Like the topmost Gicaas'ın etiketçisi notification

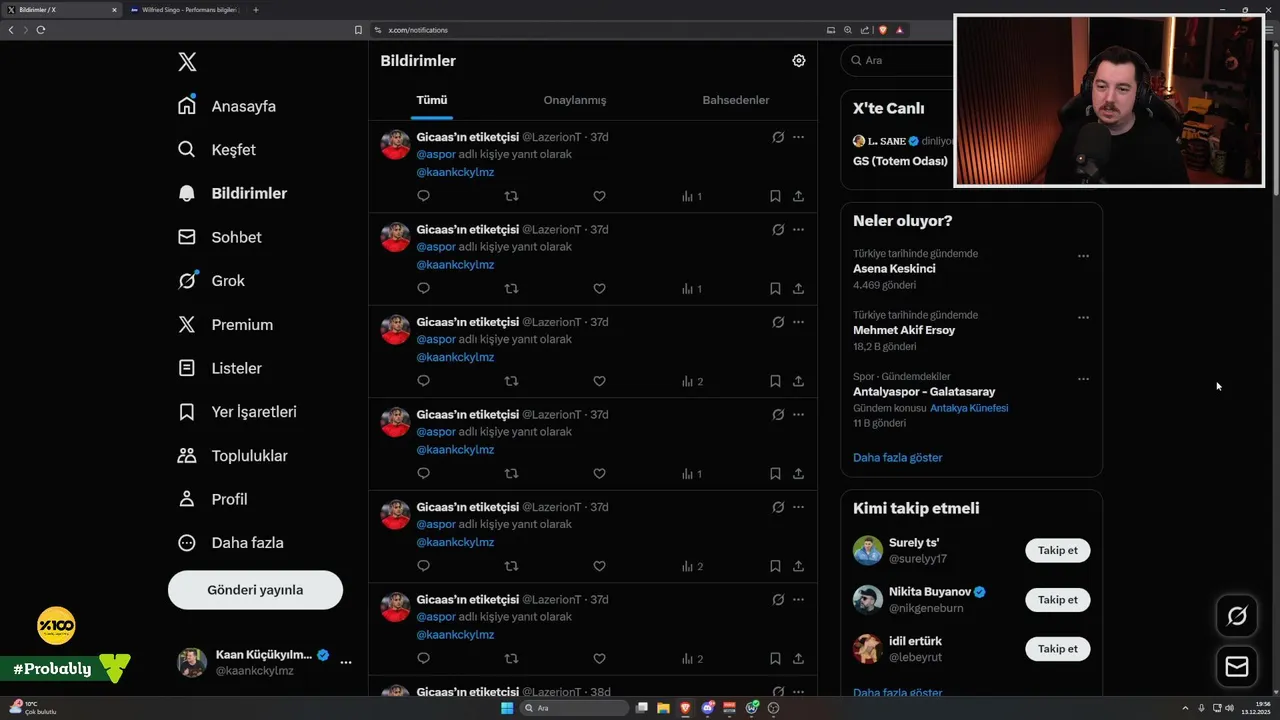(x=599, y=196)
